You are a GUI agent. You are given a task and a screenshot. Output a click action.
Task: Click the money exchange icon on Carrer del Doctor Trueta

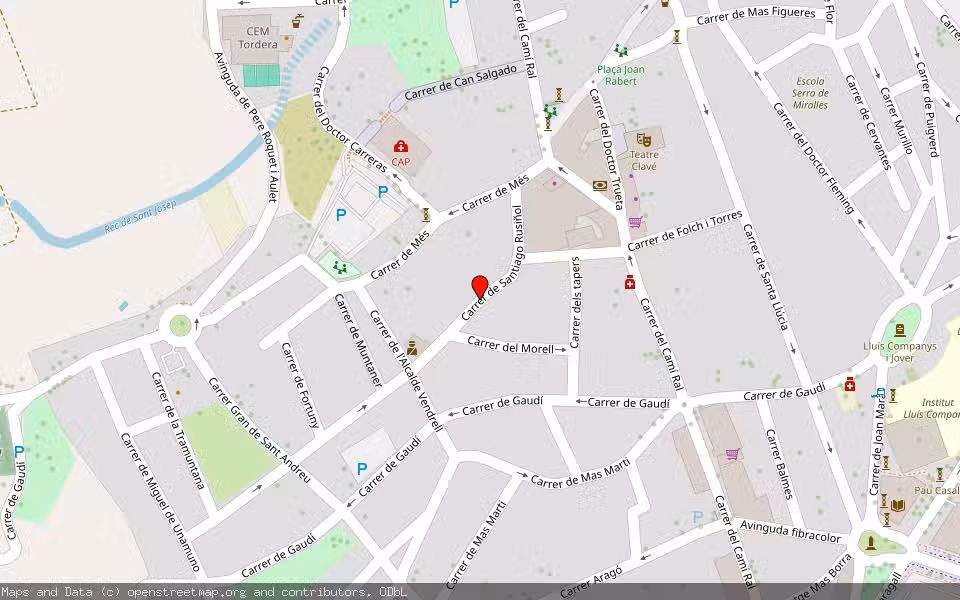click(600, 185)
